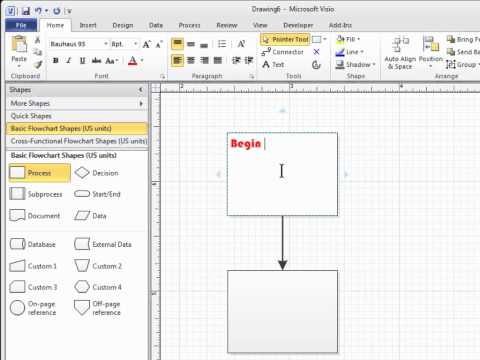
Task: Open the 8pt font size dropdown
Action: [x=135, y=44]
